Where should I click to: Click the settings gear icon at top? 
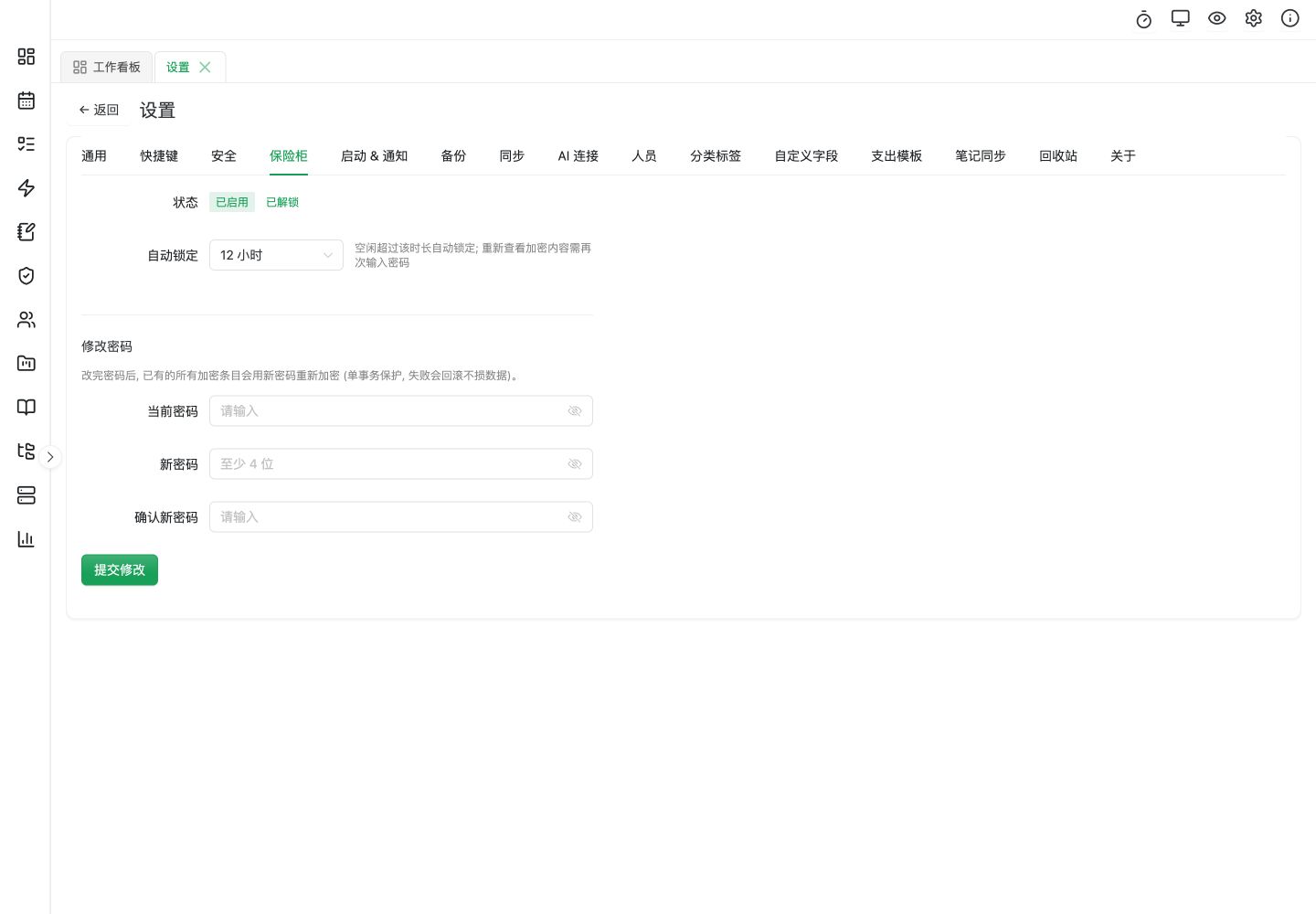click(1254, 18)
